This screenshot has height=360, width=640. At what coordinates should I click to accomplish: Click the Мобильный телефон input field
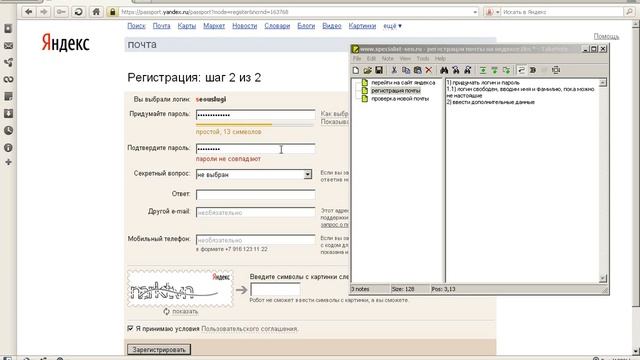[x=256, y=240]
